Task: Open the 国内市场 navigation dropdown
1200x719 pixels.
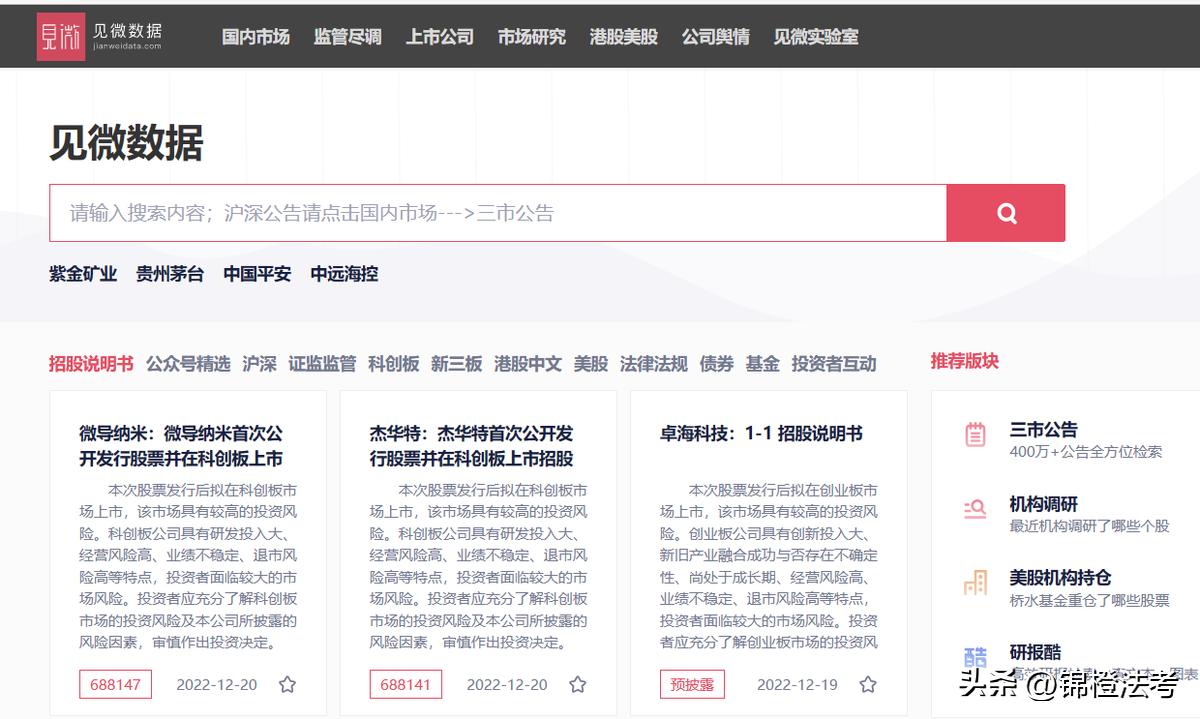Action: coord(255,37)
